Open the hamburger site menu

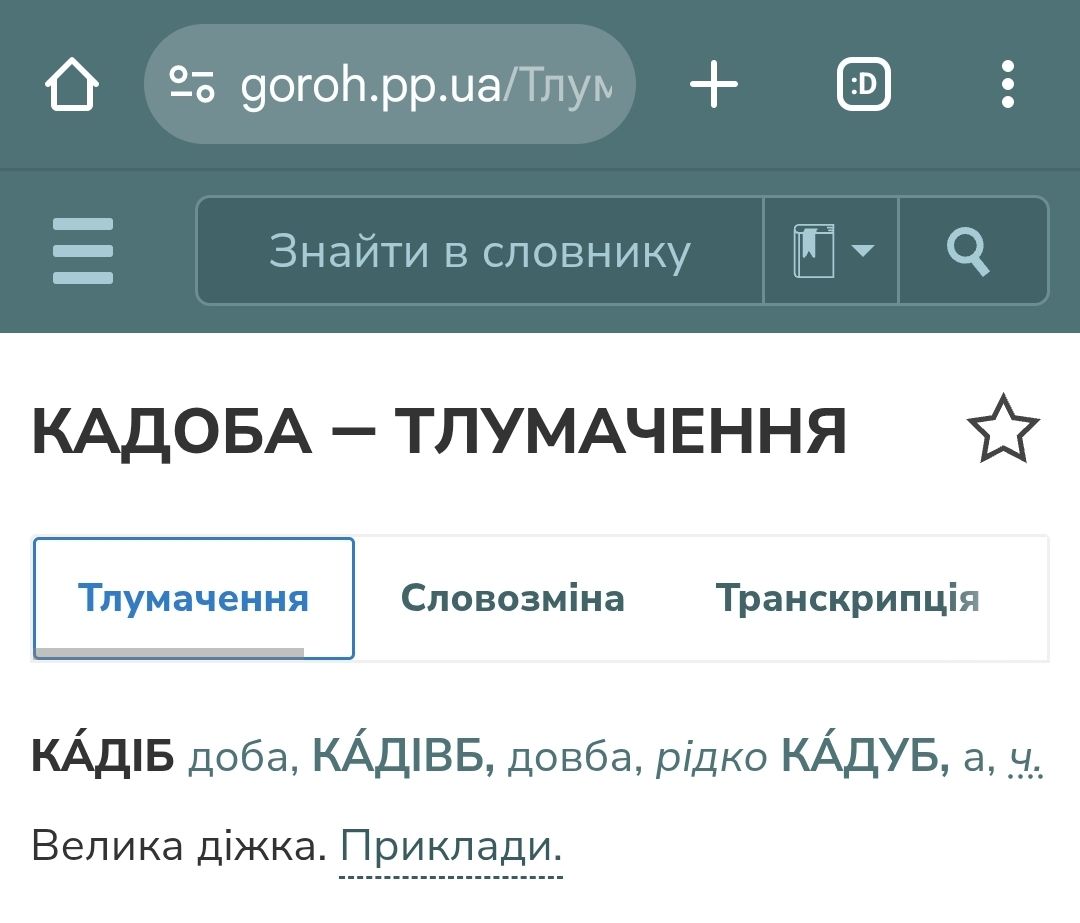pos(83,251)
